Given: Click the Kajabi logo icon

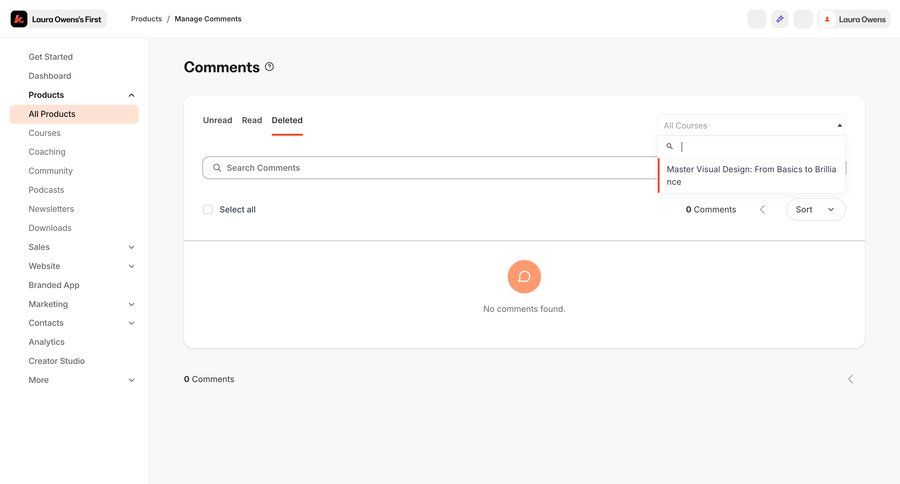Looking at the screenshot, I should 19,19.
